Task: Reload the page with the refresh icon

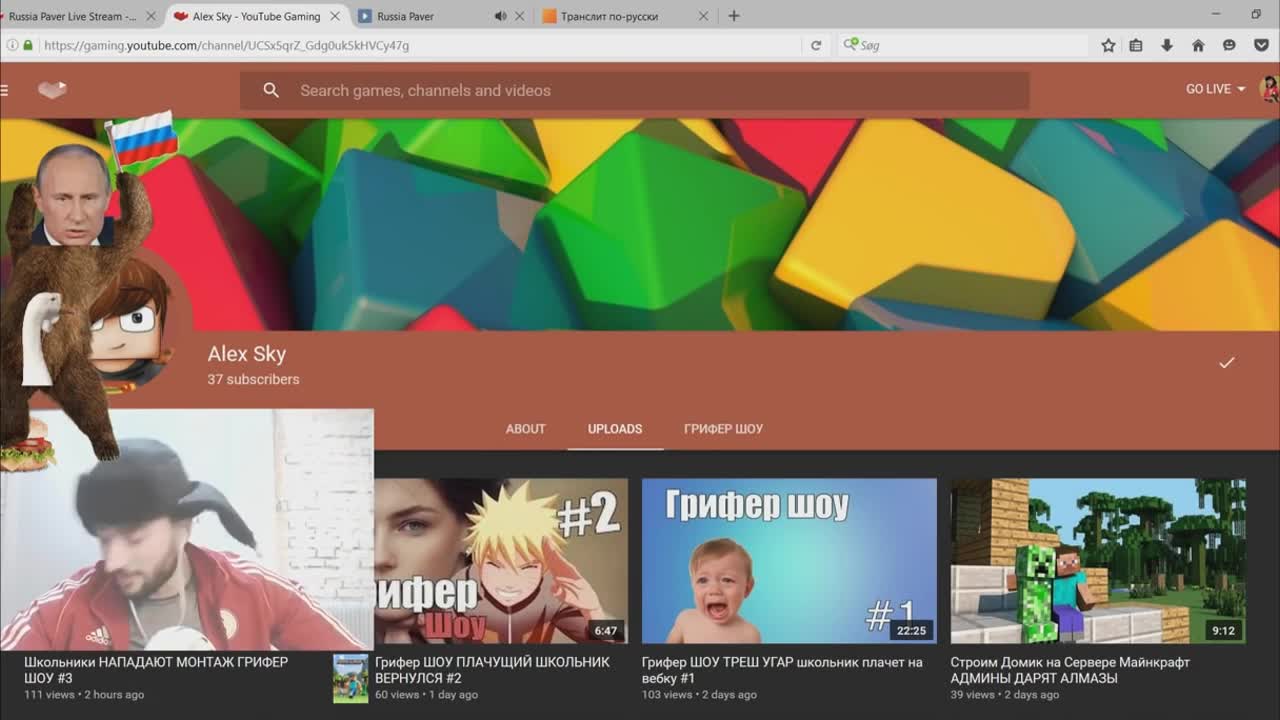Action: click(x=816, y=45)
